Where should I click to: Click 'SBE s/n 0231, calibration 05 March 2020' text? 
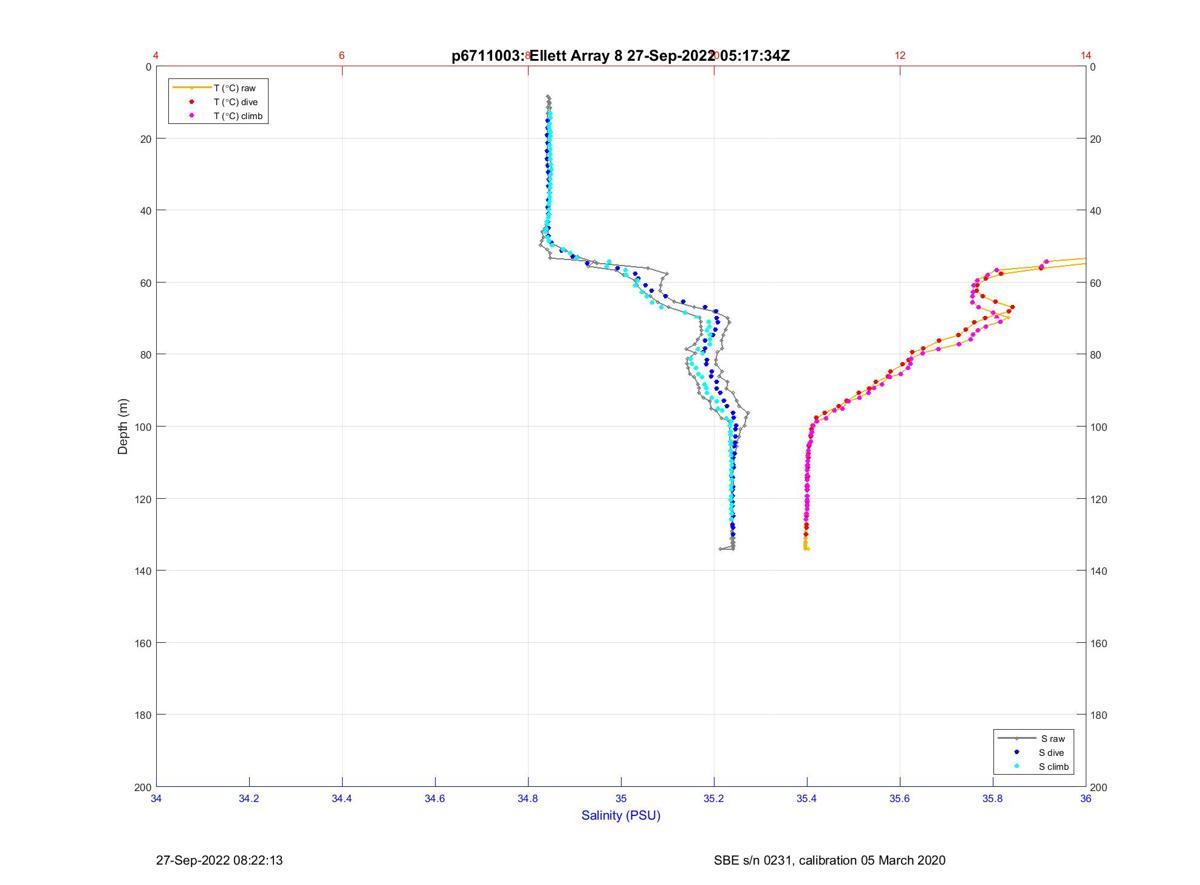click(x=830, y=860)
